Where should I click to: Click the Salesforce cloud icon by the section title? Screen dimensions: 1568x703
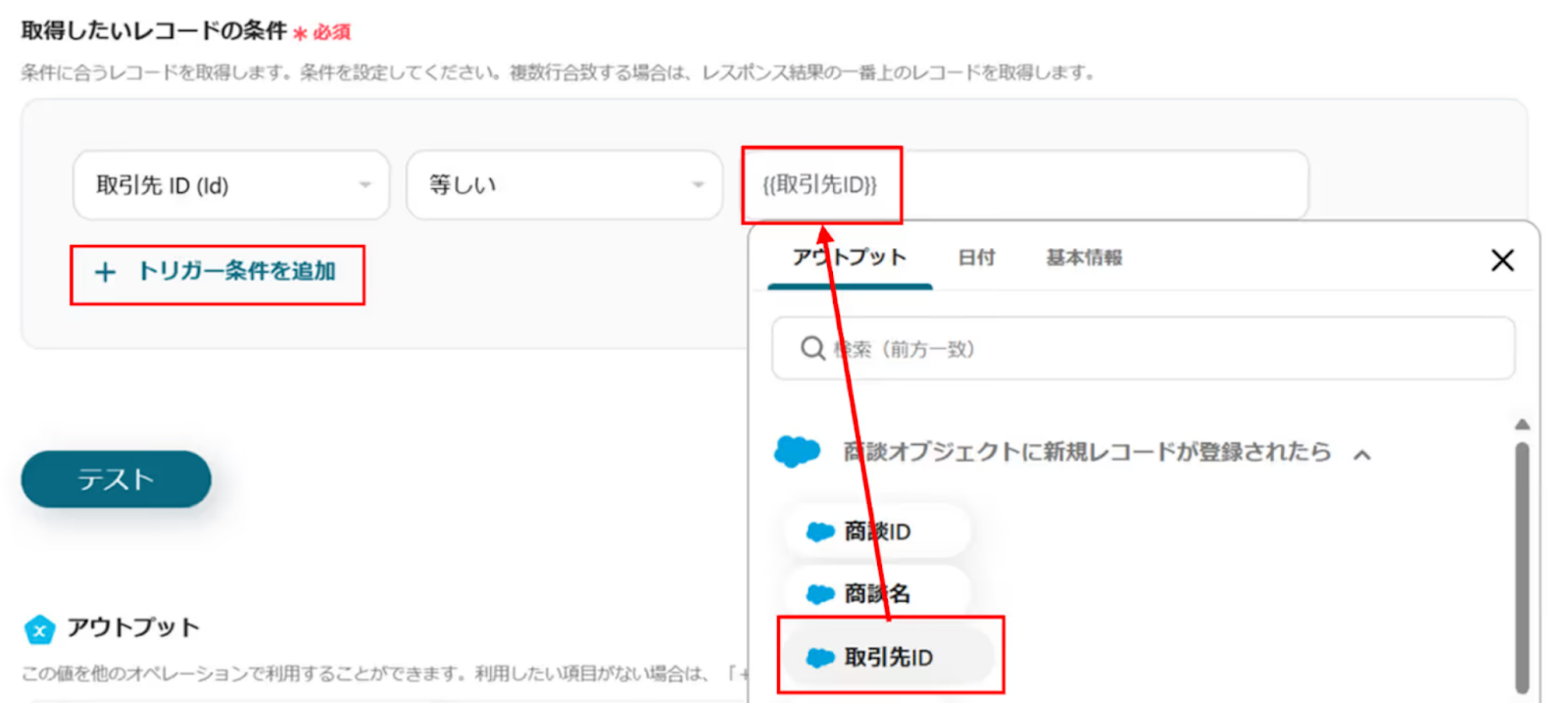click(797, 452)
